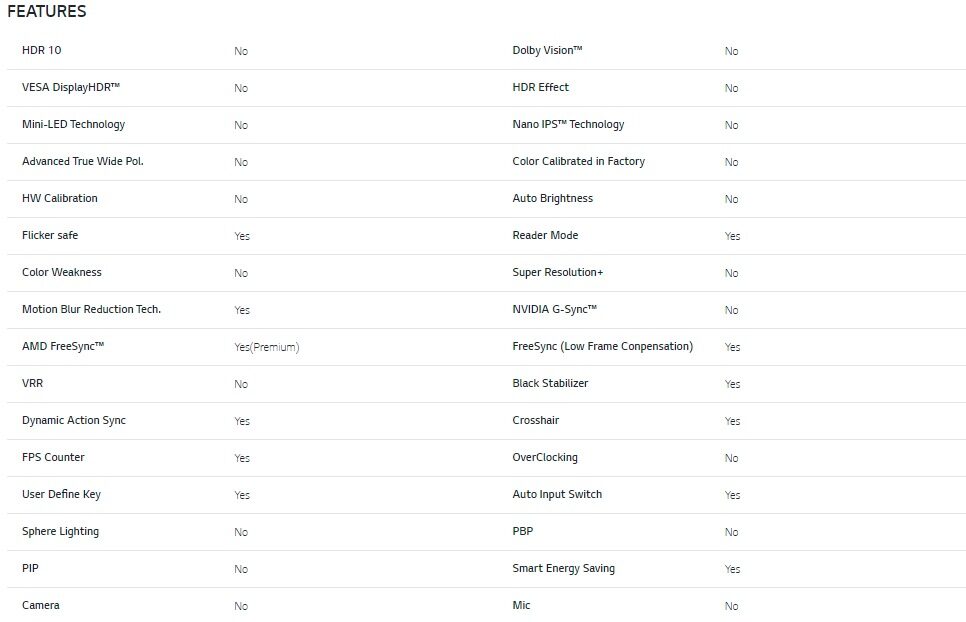Screen dimensions: 966x622
Task: Click the Color Calibrated in Factory label
Action: 578,161
